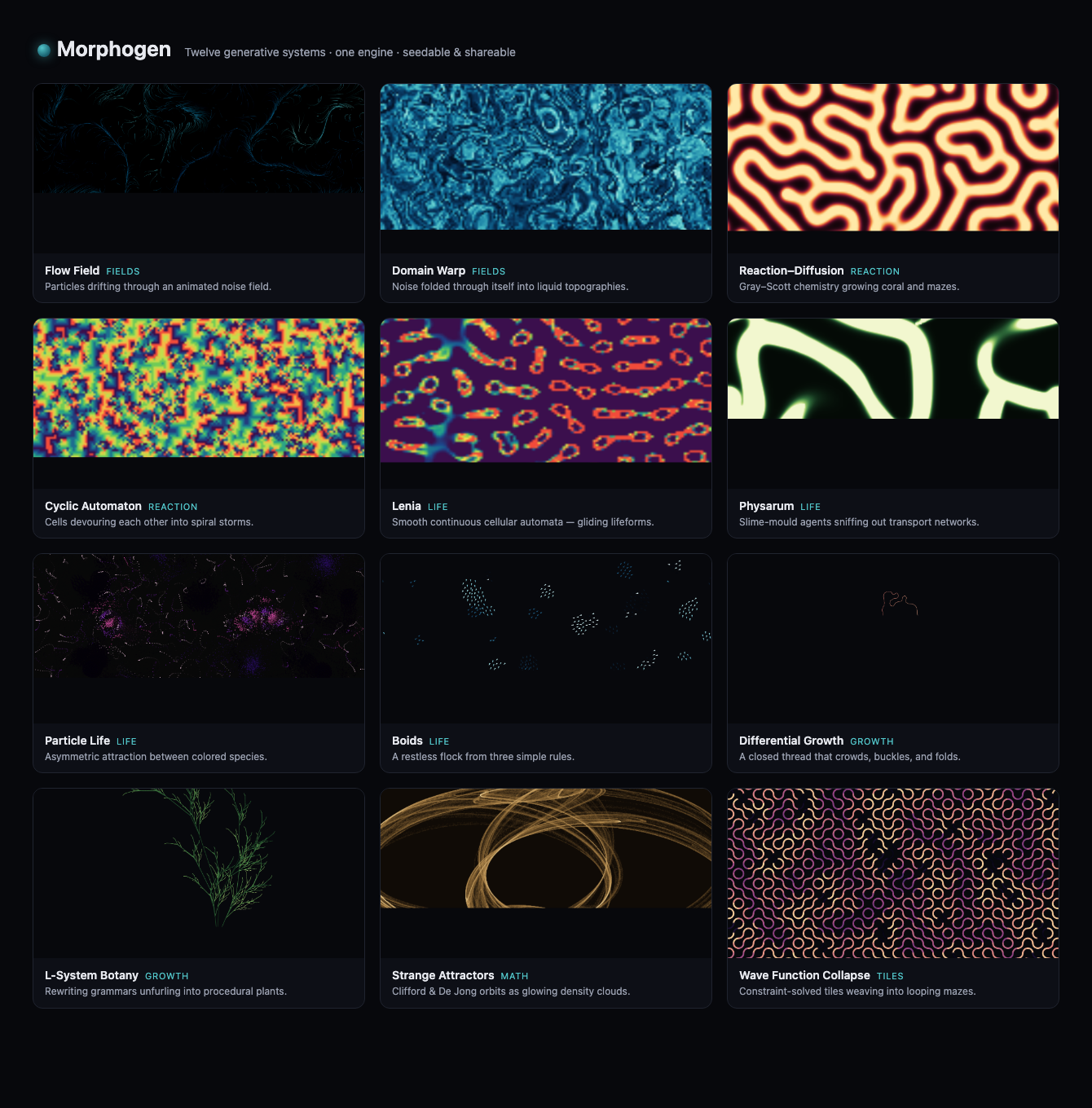Click the MATH tag on Strange Attractors
The height and width of the screenshot is (1108, 1092).
click(x=514, y=976)
